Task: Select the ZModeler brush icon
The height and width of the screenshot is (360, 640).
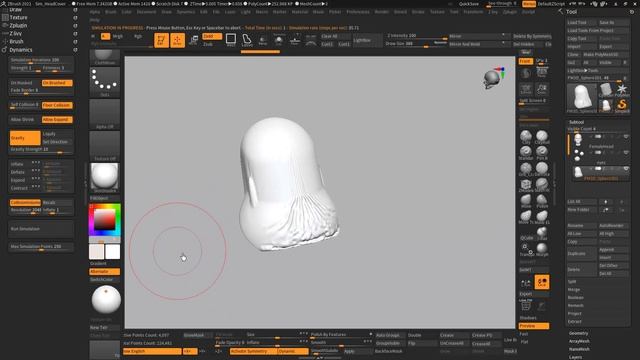Action: [x=526, y=184]
